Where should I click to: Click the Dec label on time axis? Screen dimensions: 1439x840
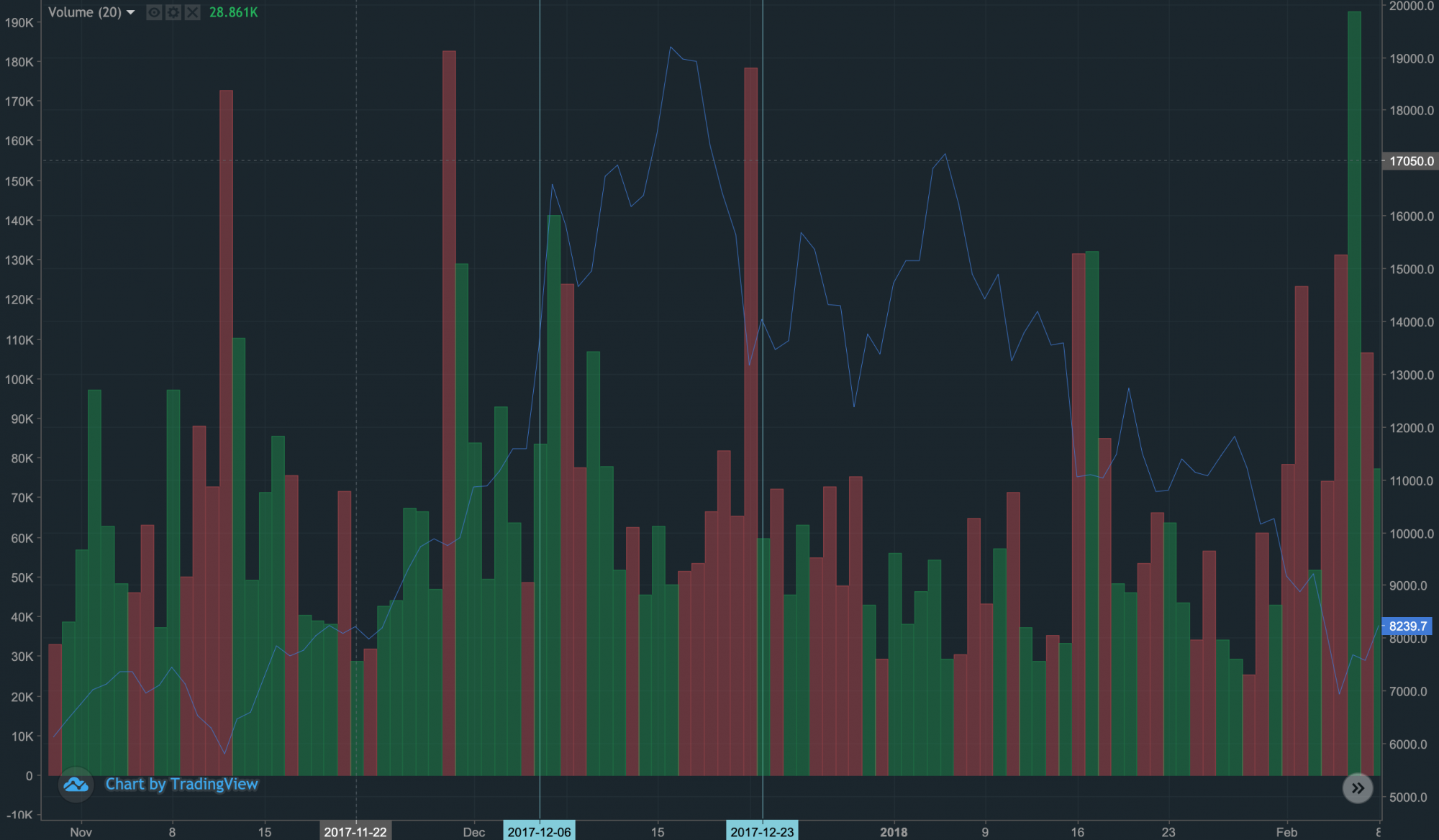point(474,832)
